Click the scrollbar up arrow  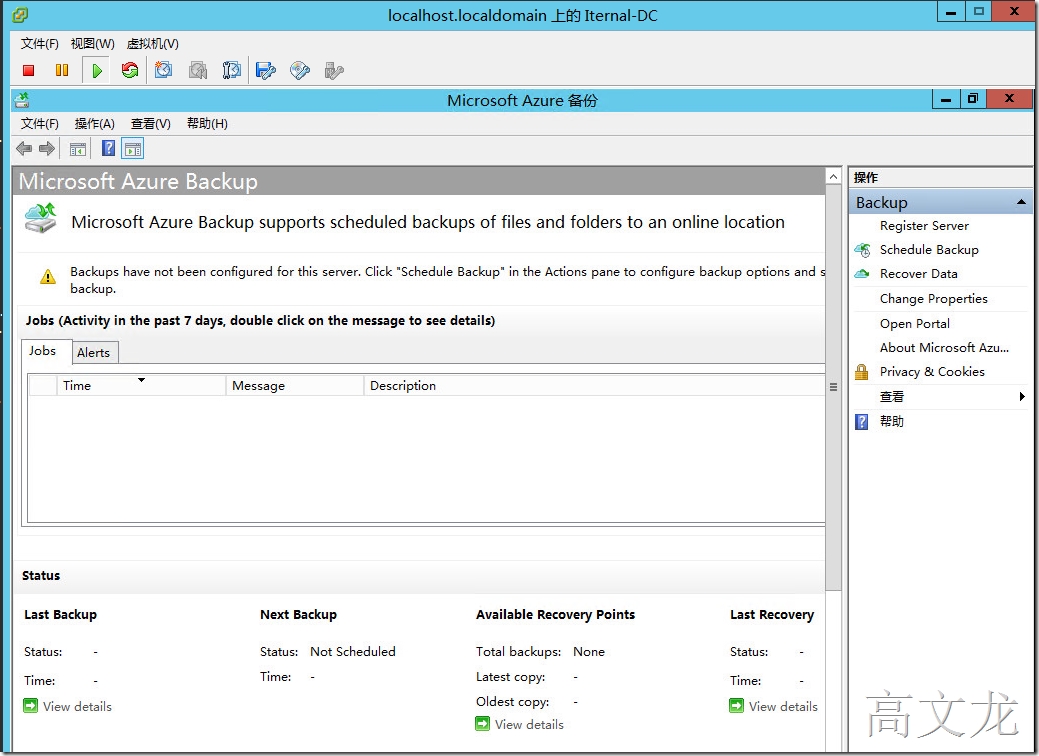[834, 176]
